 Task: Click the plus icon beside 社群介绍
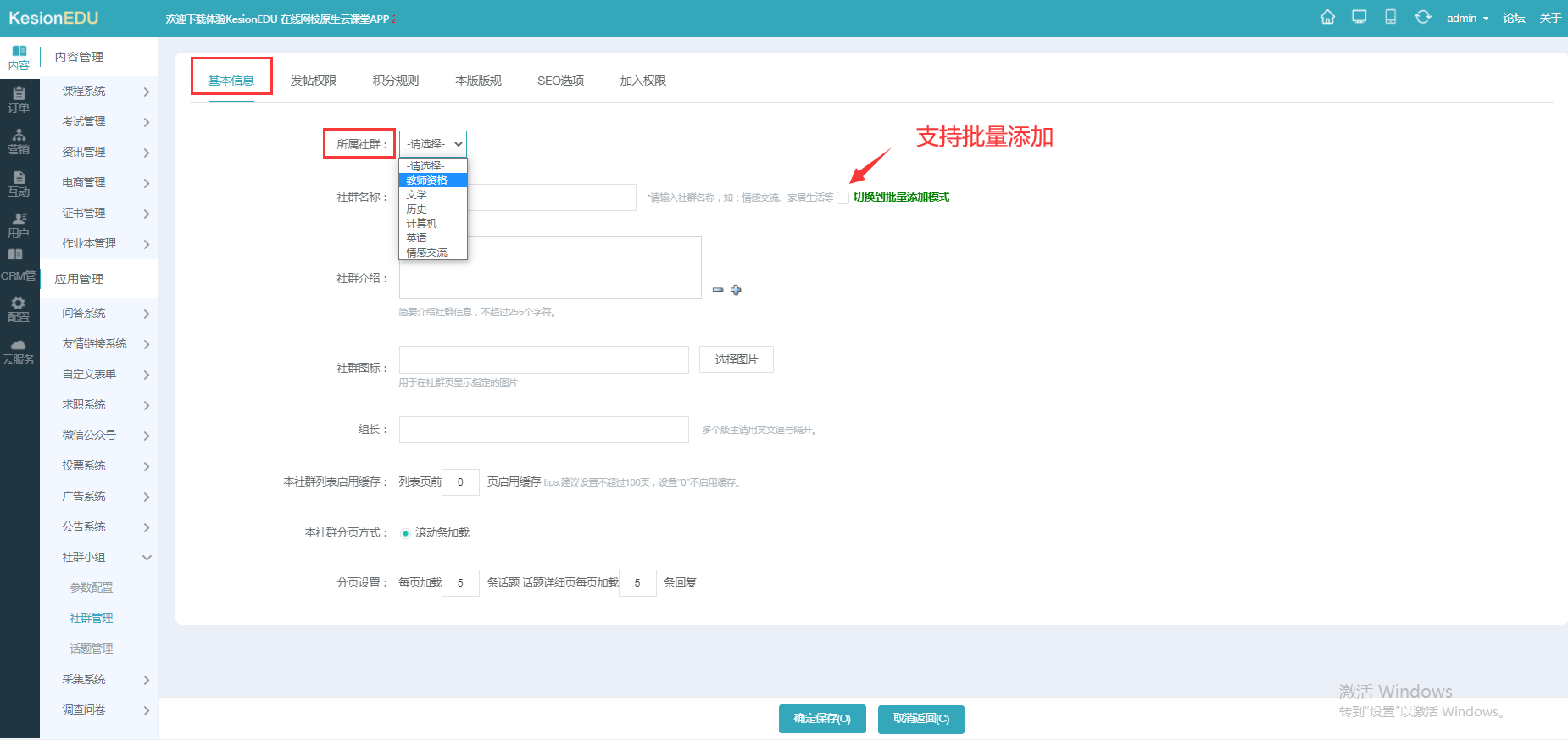(x=736, y=290)
